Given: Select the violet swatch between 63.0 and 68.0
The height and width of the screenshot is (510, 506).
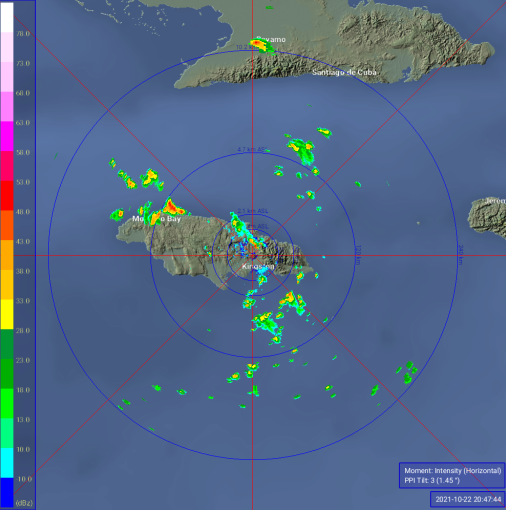Looking at the screenshot, I should coord(7,106).
